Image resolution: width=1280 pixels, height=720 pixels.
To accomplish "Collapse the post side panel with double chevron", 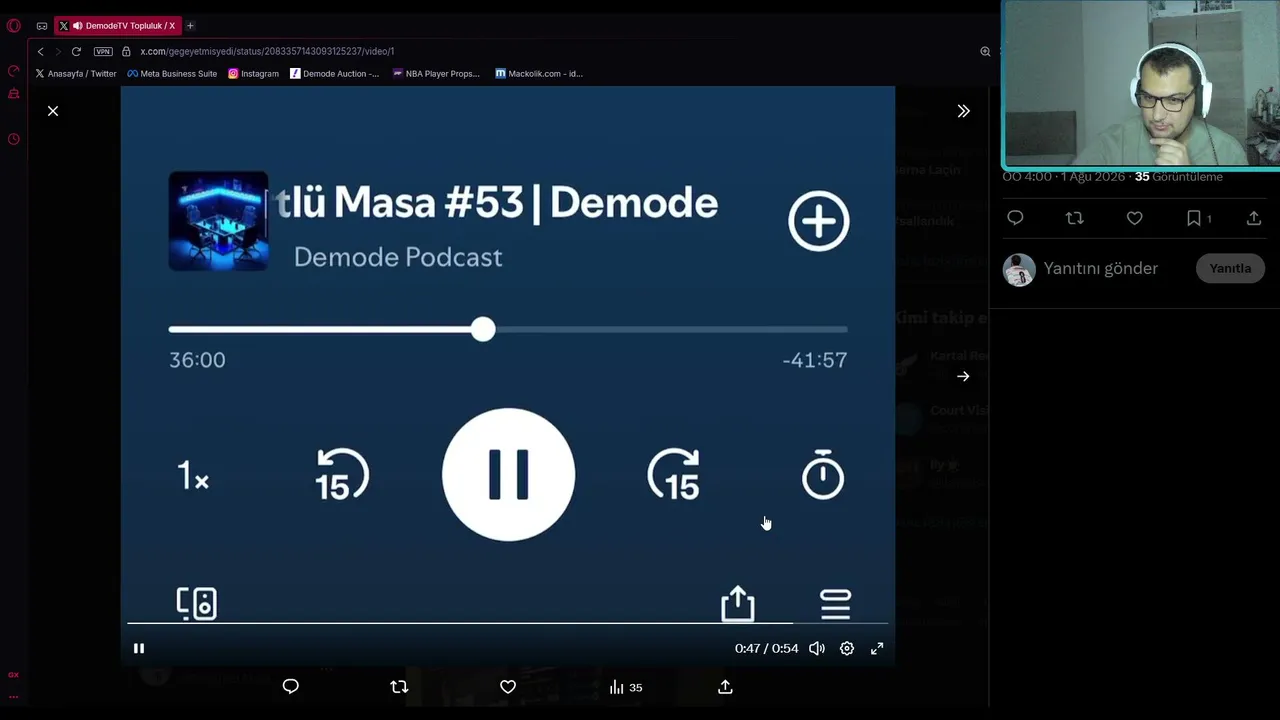I will tap(963, 111).
